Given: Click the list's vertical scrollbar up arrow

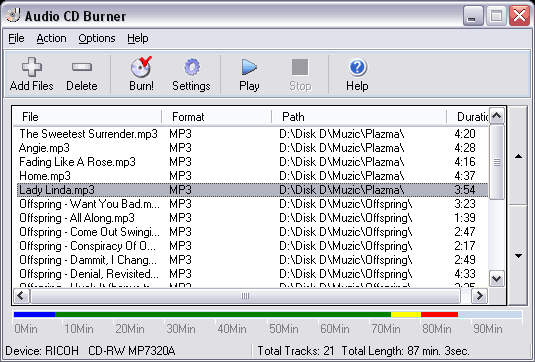Looking at the screenshot, I should pyautogui.click(x=497, y=116).
